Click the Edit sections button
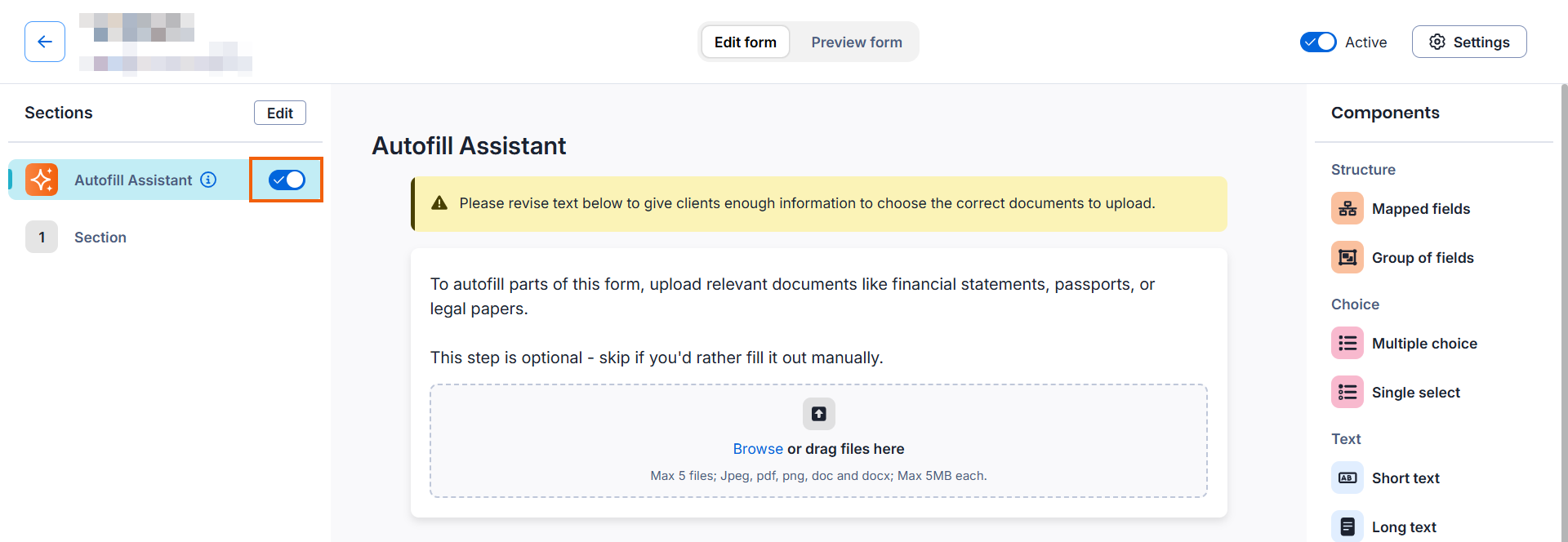This screenshot has height=542, width=1568. pyautogui.click(x=279, y=113)
